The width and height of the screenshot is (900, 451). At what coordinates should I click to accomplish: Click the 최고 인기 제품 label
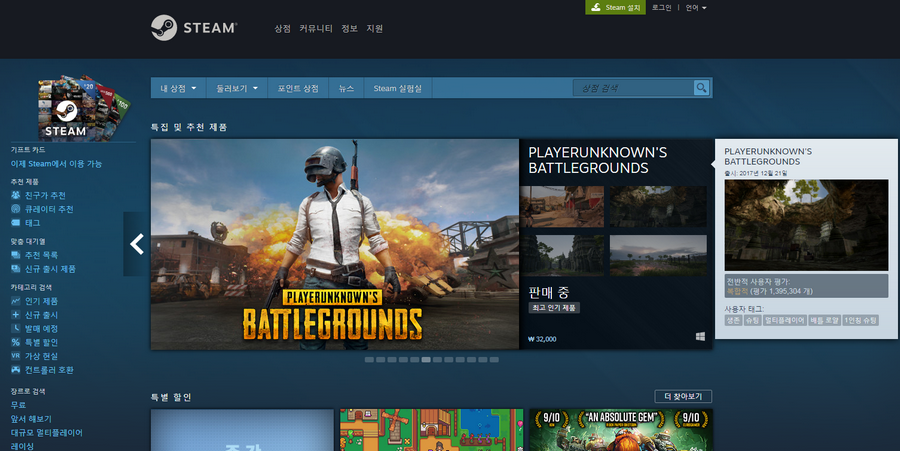(x=554, y=308)
